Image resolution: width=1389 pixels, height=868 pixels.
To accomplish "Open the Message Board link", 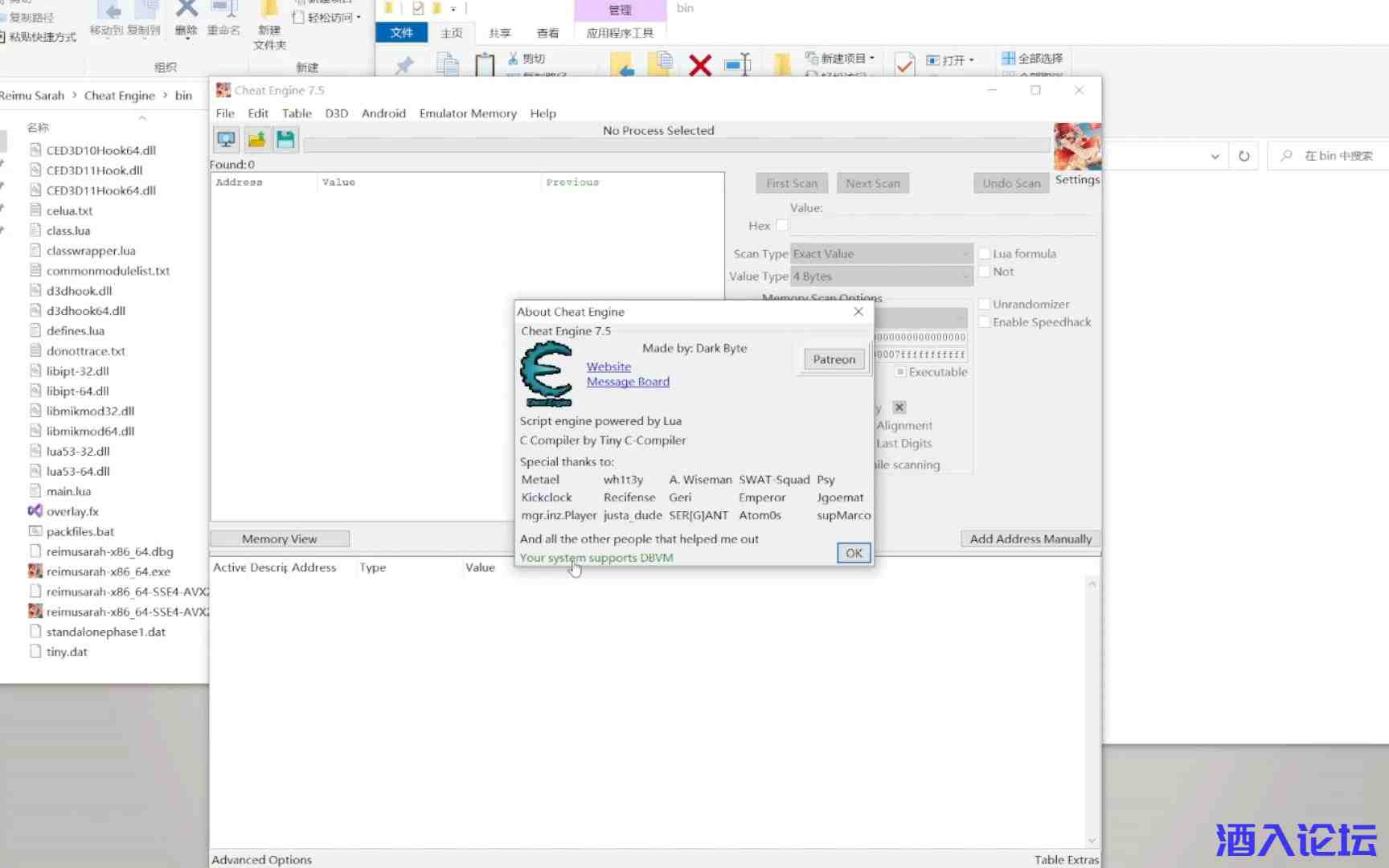I will click(x=628, y=382).
